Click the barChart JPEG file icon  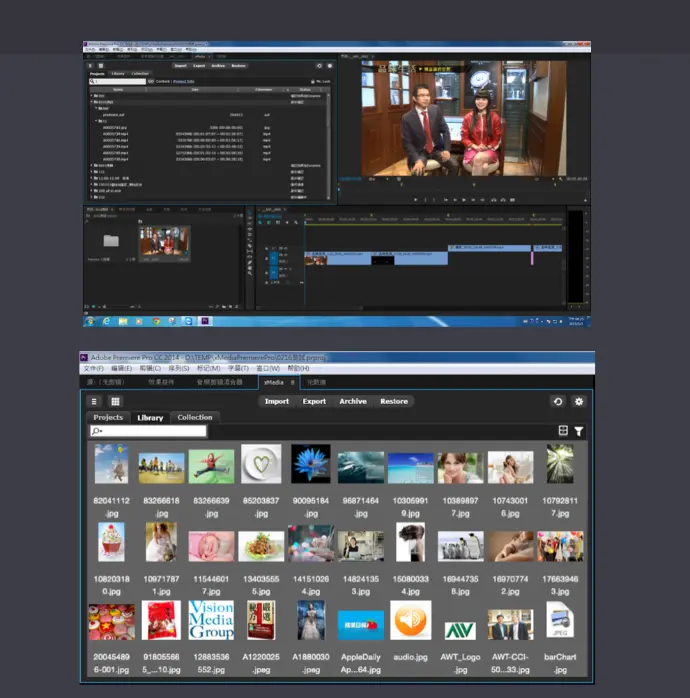coord(560,621)
